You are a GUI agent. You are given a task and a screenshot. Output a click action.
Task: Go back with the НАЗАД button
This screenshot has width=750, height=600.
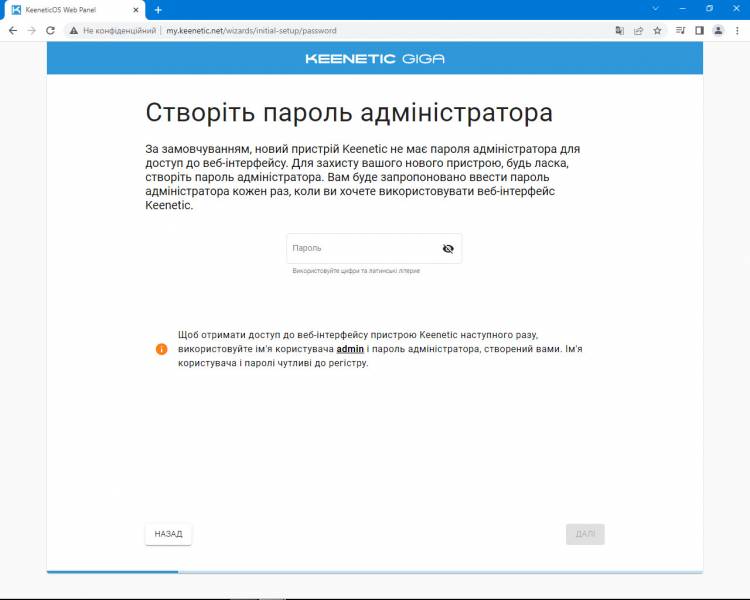pyautogui.click(x=168, y=533)
